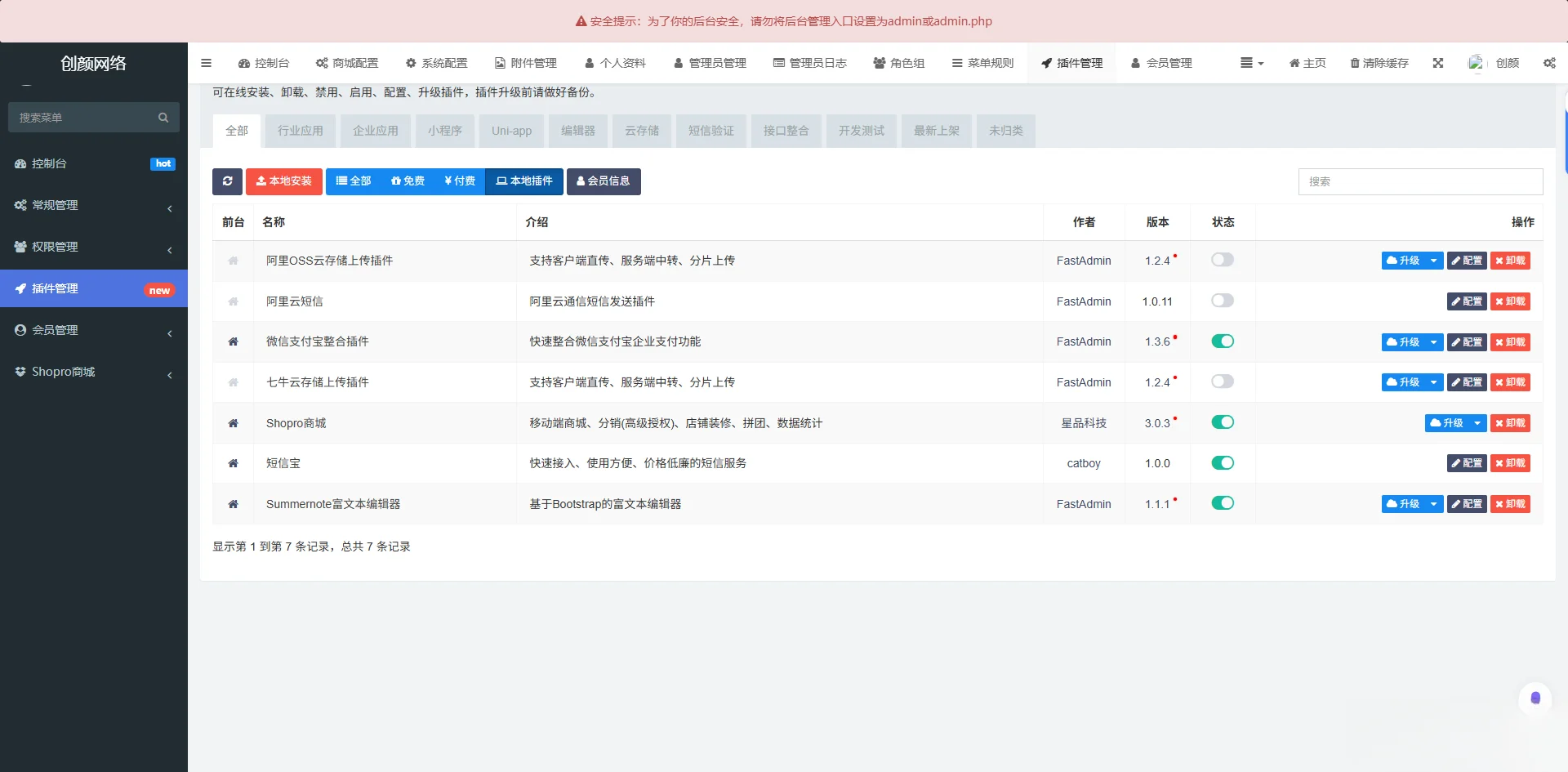
Task: Enable the 阿里云短信 plugin status switch
Action: coord(1223,301)
